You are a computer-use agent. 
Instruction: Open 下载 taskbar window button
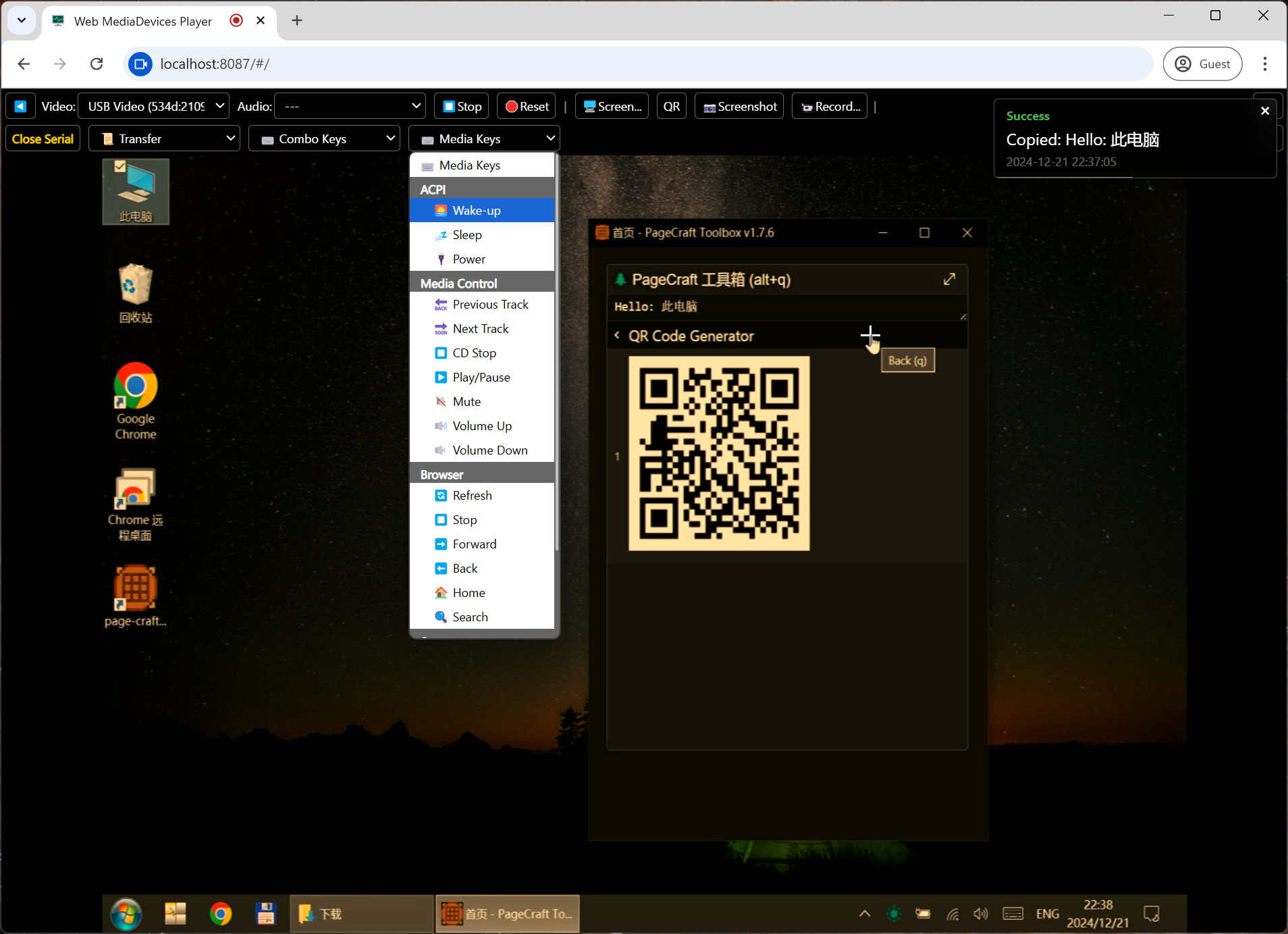pyautogui.click(x=362, y=914)
